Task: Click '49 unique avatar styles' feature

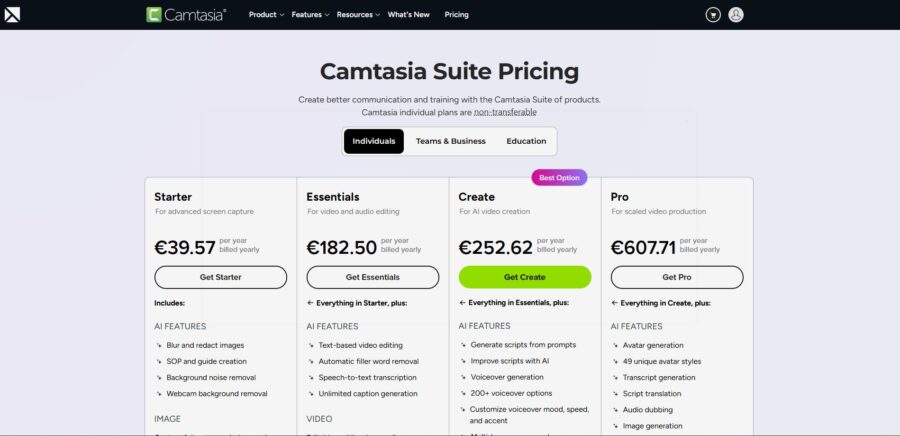Action: tap(662, 361)
